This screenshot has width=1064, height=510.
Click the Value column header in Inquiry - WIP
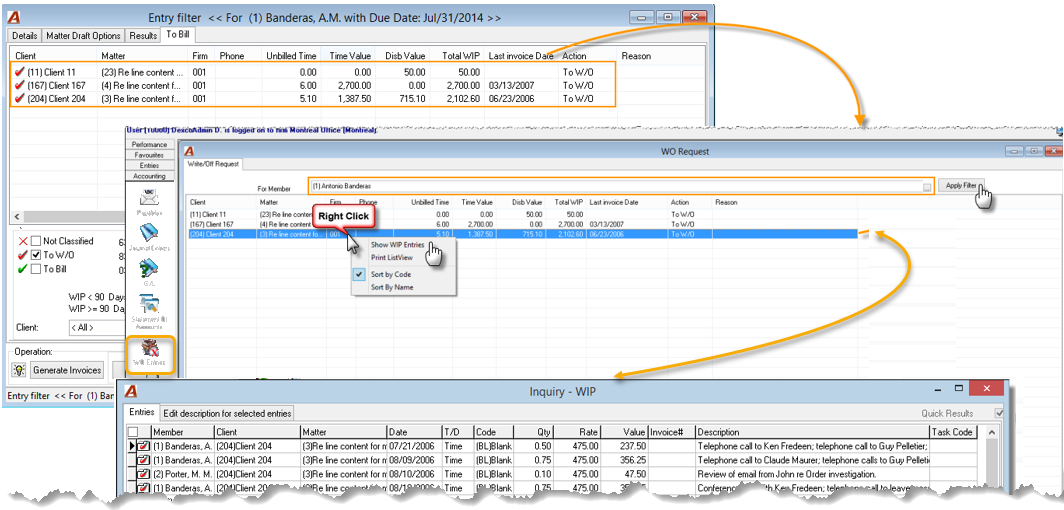point(624,432)
